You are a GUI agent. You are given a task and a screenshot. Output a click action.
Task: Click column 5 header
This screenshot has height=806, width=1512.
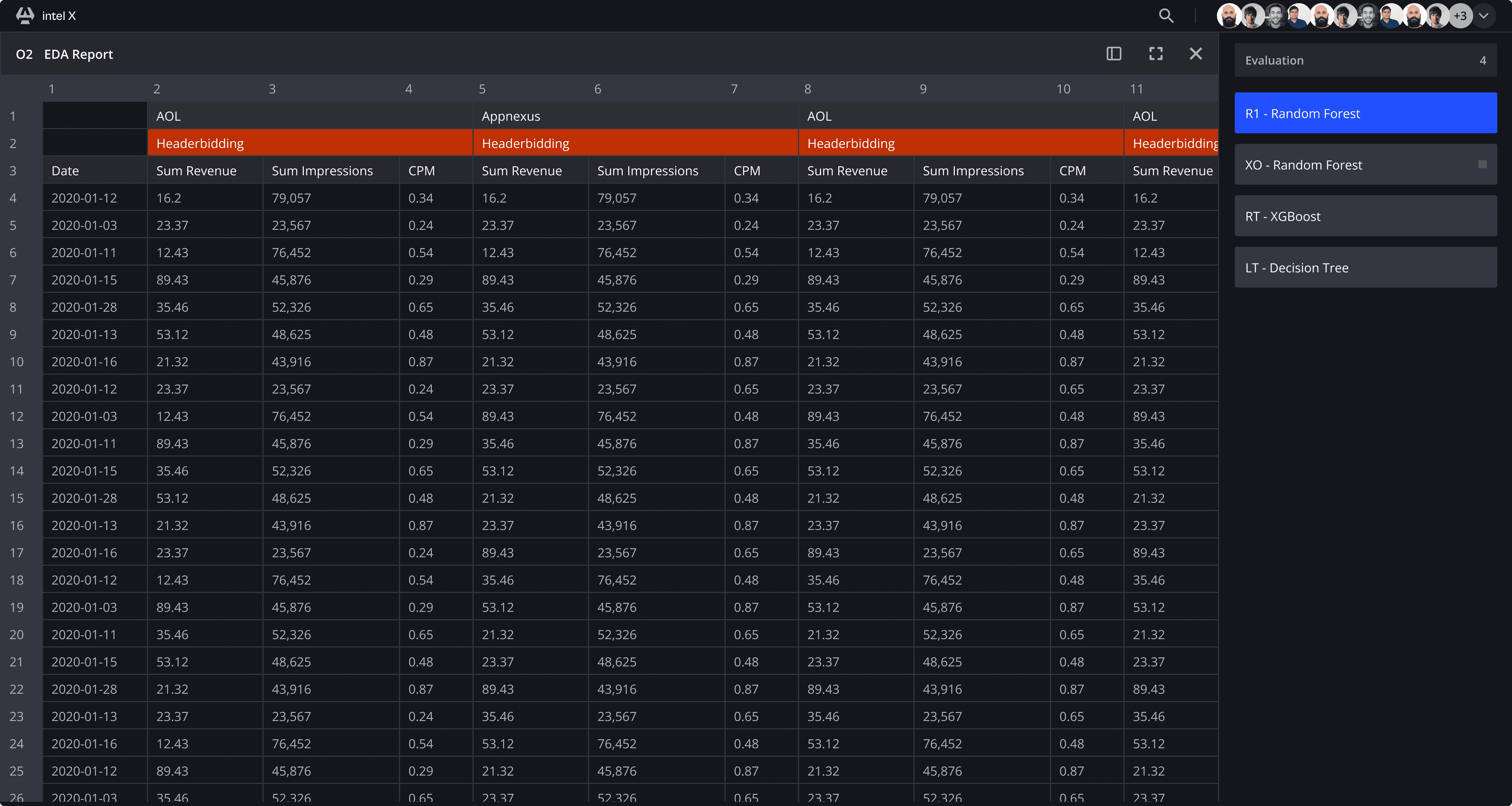click(482, 89)
